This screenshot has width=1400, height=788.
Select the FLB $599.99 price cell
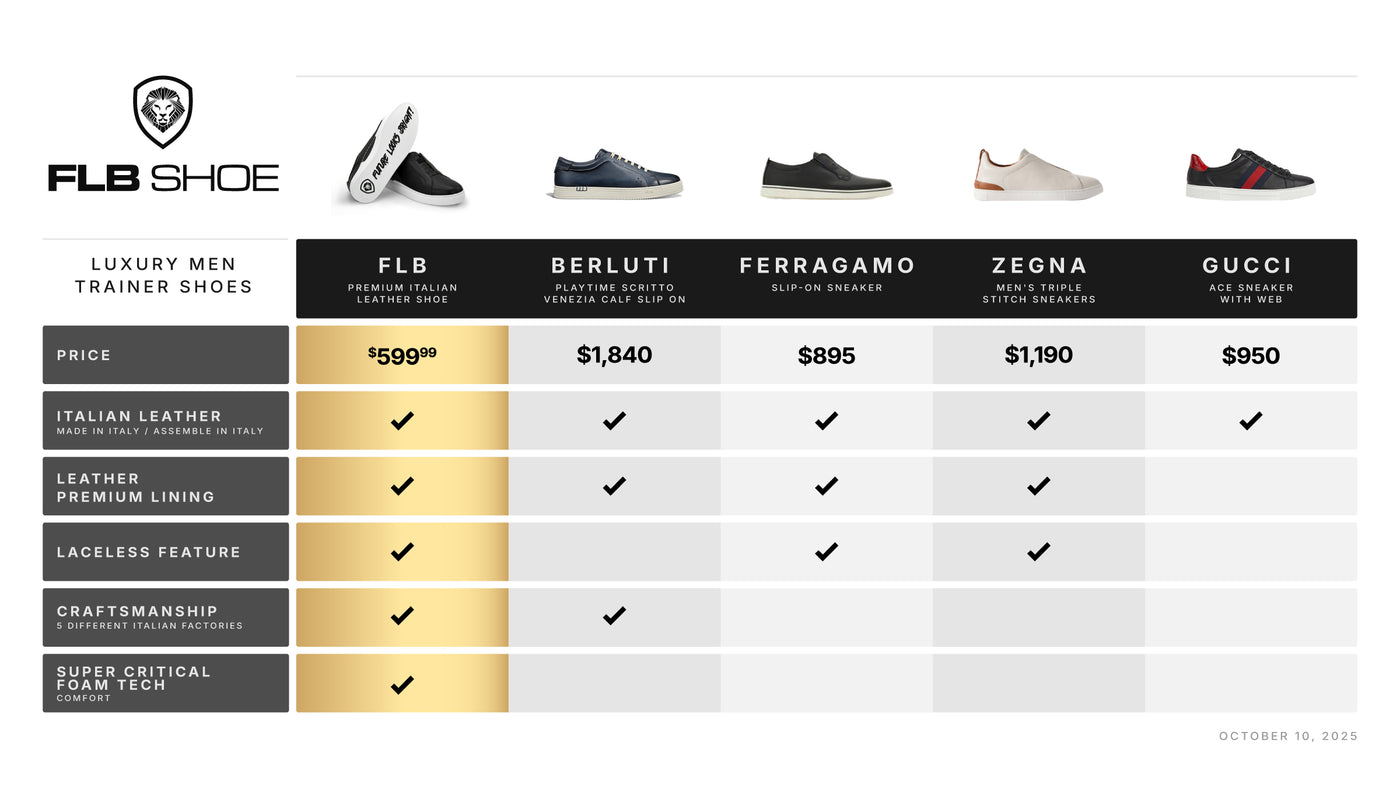pyautogui.click(x=402, y=355)
